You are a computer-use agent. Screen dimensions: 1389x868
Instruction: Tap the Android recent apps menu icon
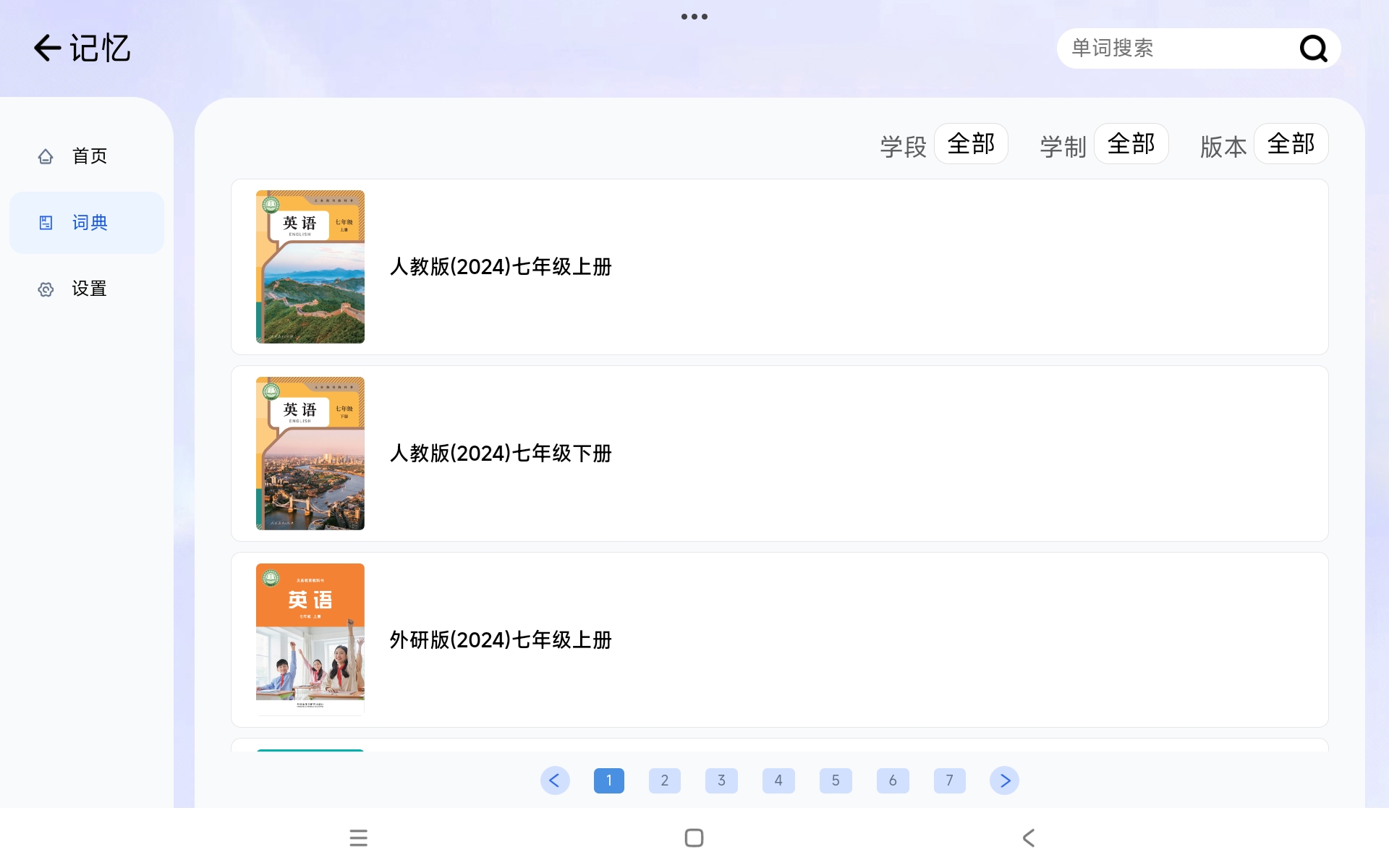[x=358, y=838]
